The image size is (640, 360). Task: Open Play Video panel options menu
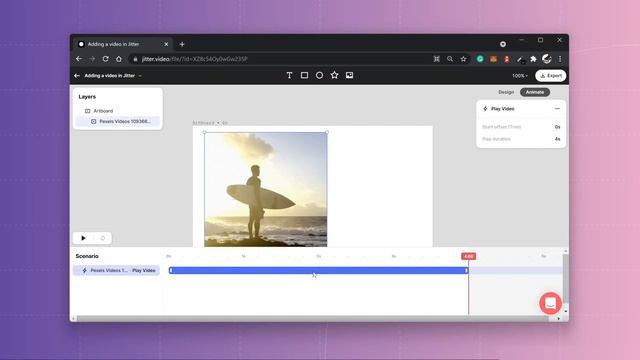pos(557,109)
